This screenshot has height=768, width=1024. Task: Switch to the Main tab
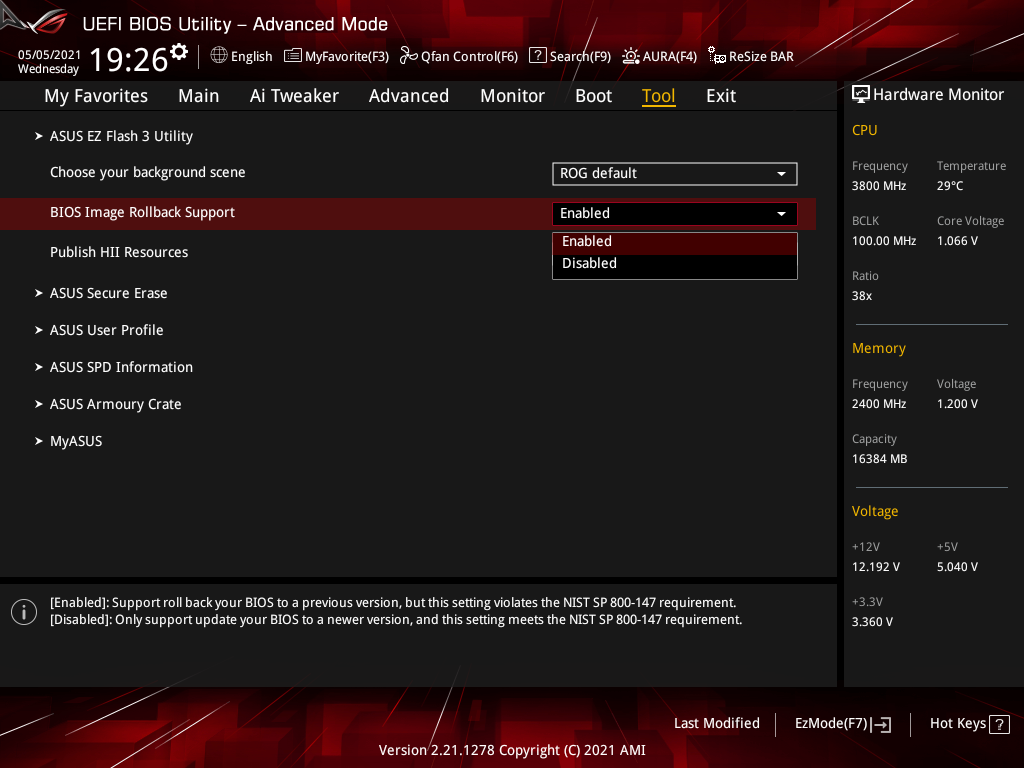pyautogui.click(x=199, y=96)
